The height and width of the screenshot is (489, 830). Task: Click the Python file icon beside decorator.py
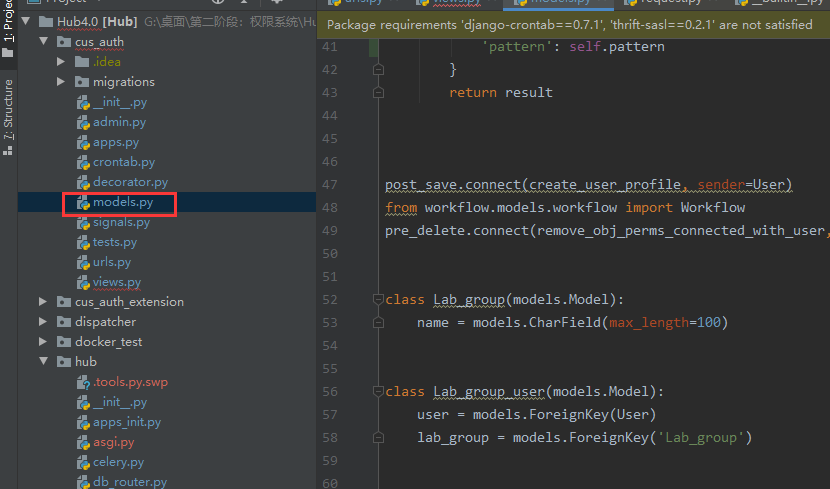point(83,183)
